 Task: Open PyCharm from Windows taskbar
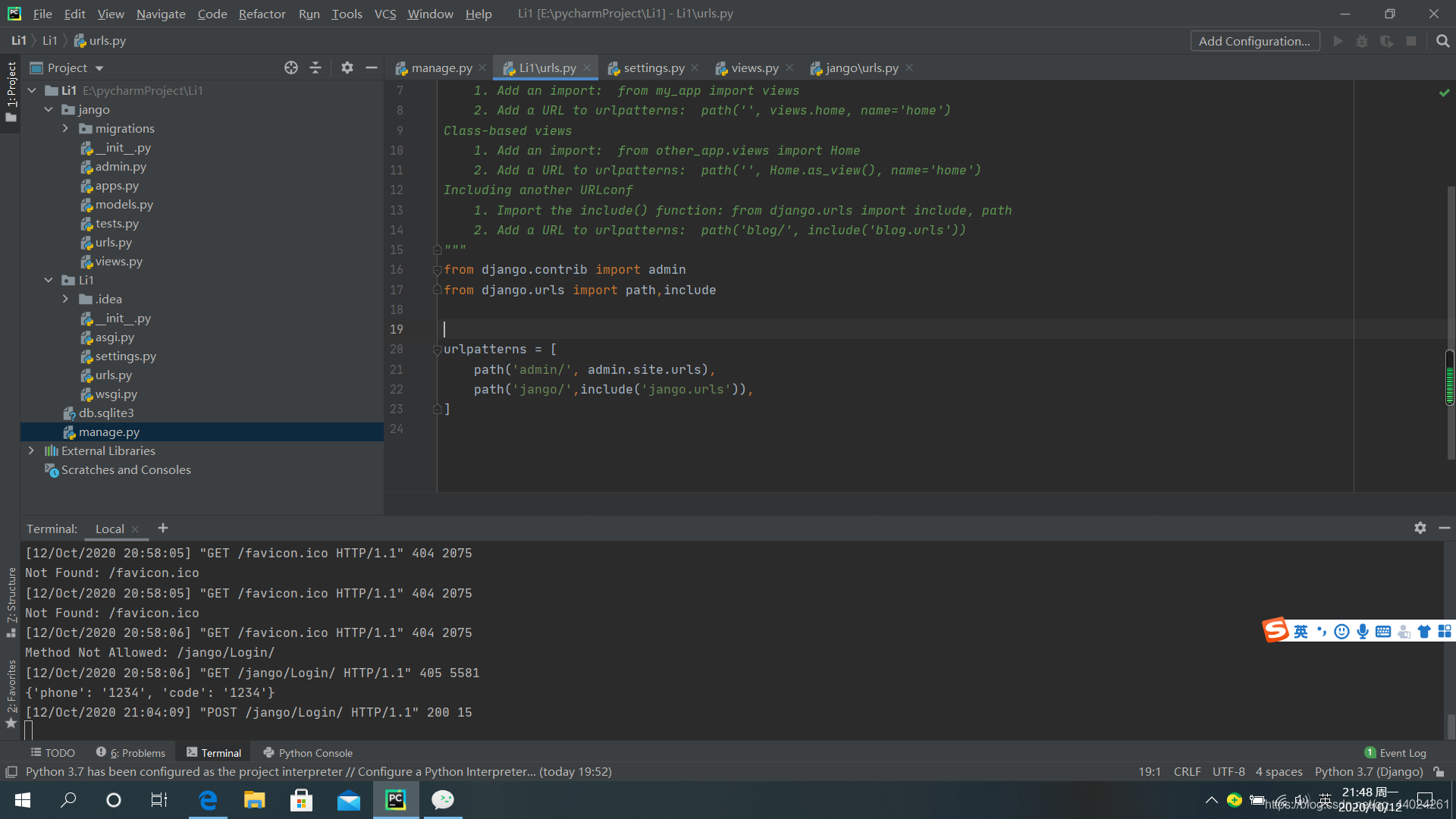pos(396,800)
